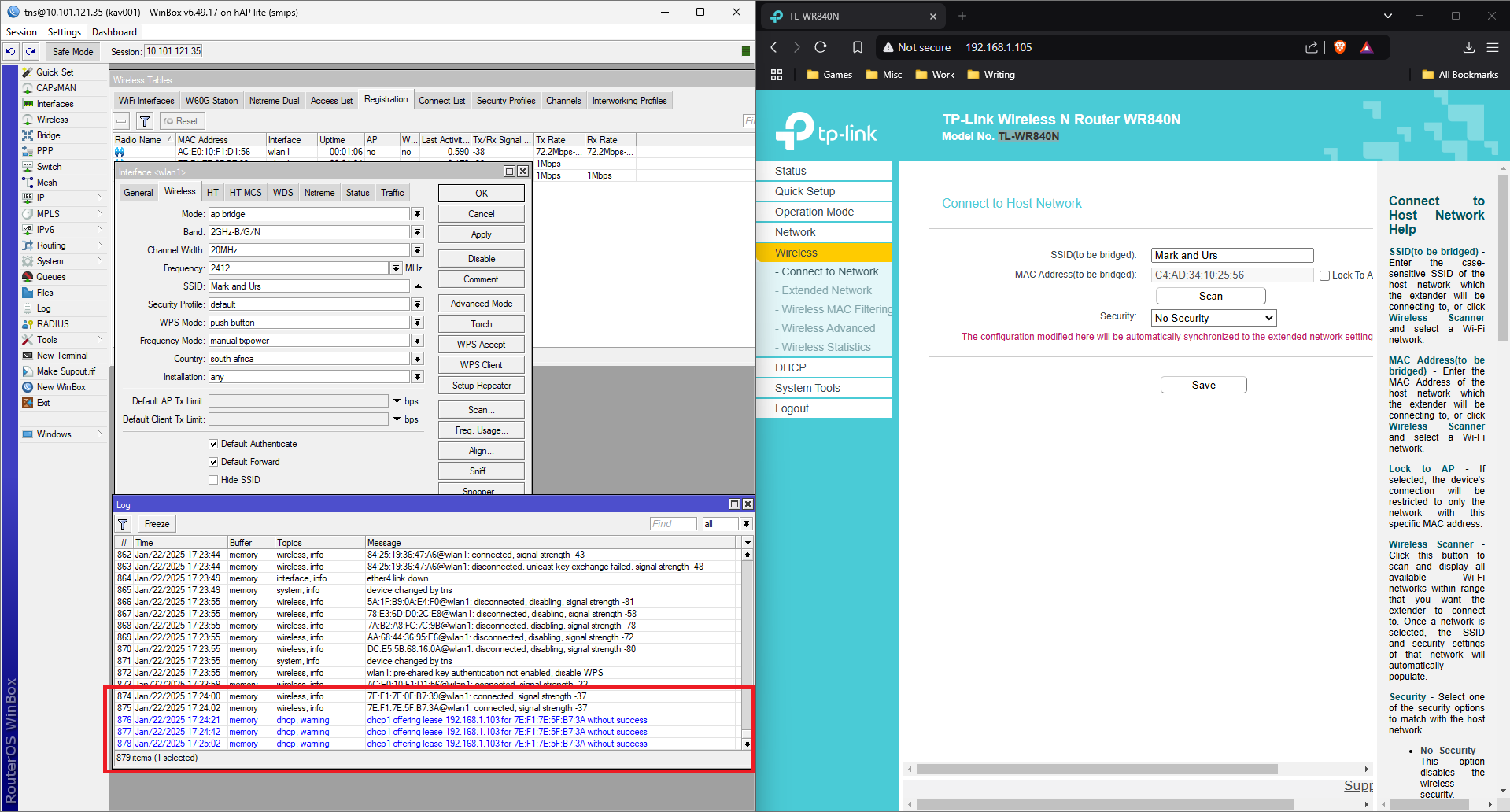The width and height of the screenshot is (1510, 812).
Task: Open browser apps grid icon
Action: point(777,75)
